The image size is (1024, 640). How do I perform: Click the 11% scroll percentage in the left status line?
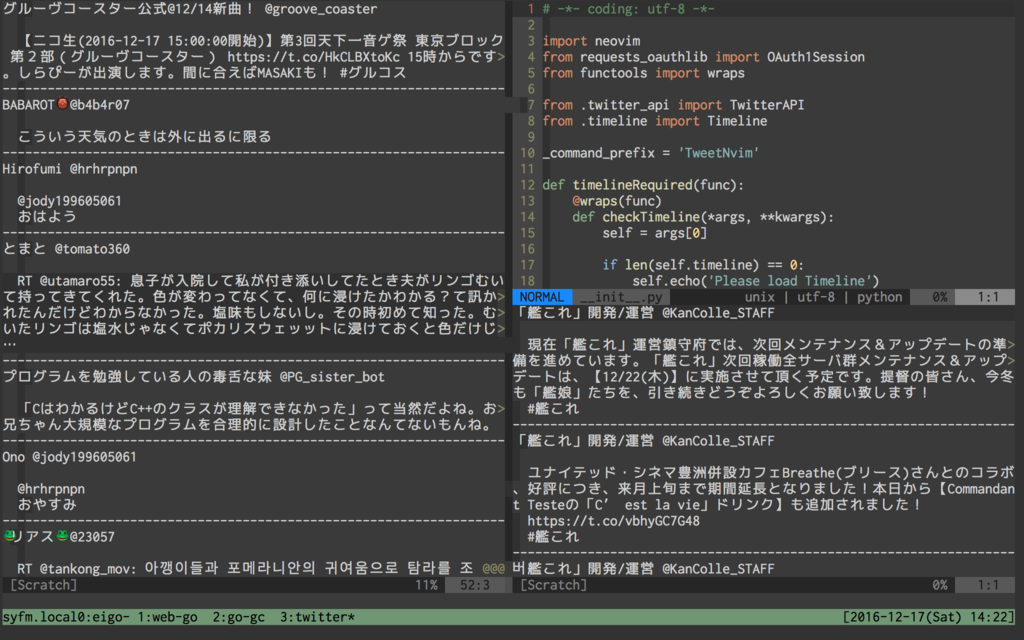coord(426,585)
